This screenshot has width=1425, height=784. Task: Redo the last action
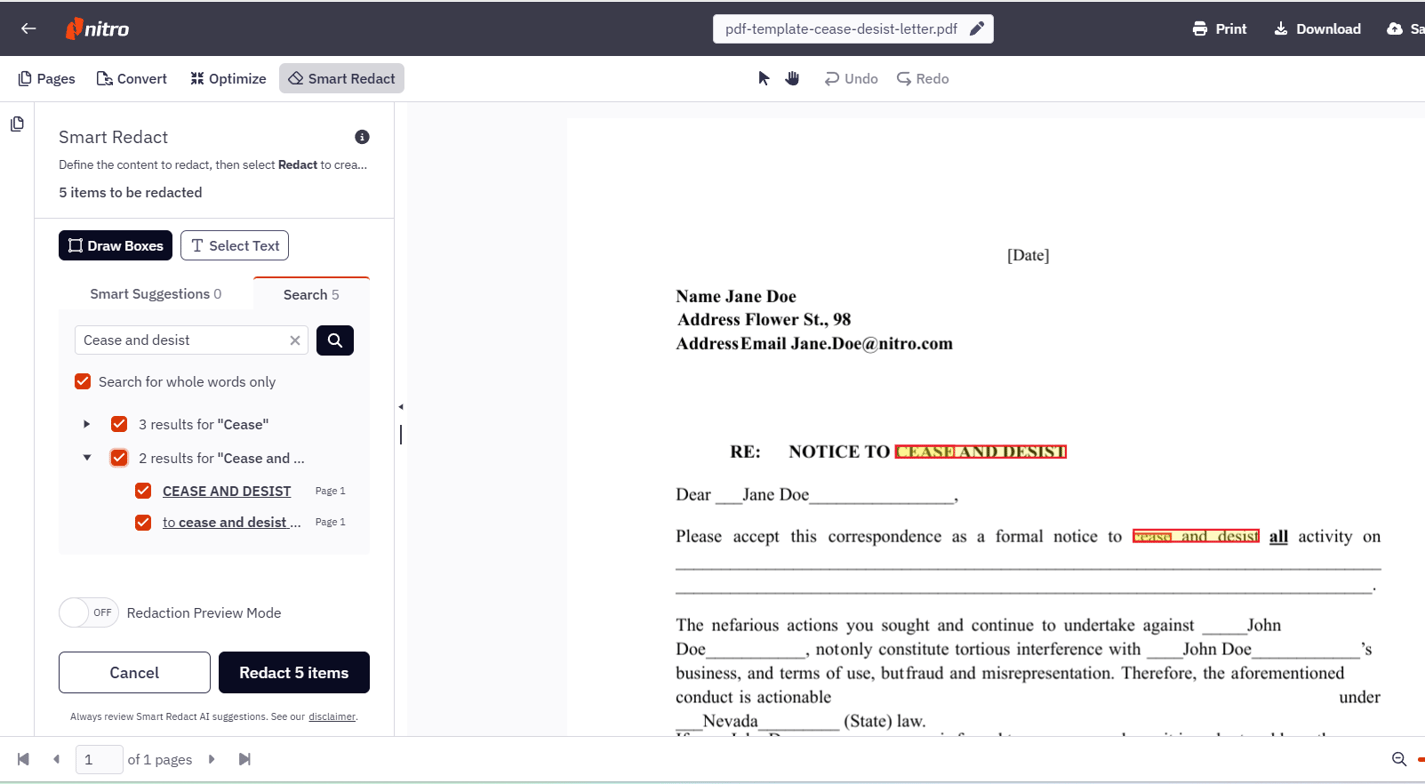(x=922, y=79)
